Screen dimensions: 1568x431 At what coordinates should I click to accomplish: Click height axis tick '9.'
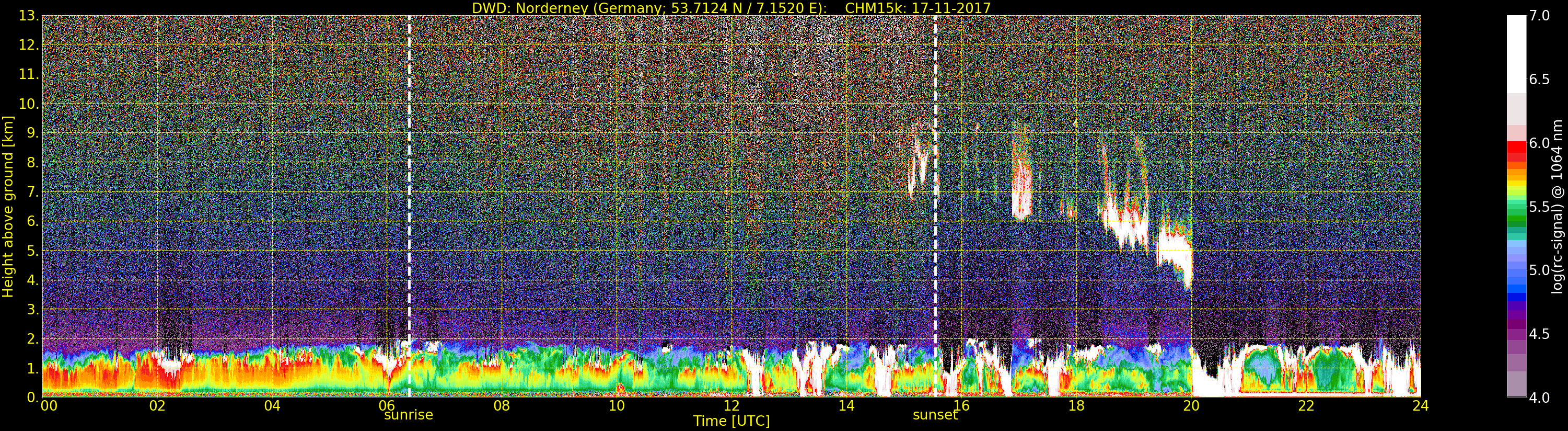33,133
